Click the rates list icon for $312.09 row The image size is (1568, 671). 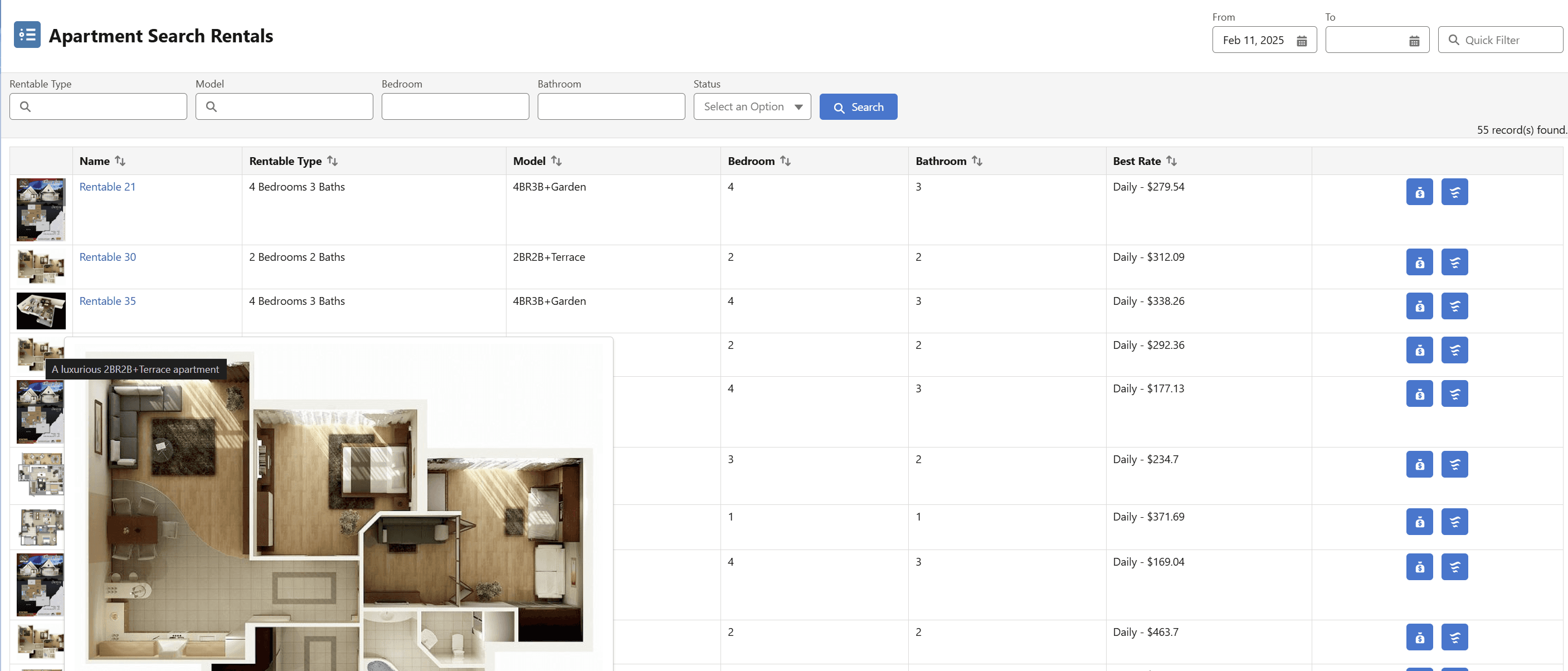click(x=1454, y=262)
